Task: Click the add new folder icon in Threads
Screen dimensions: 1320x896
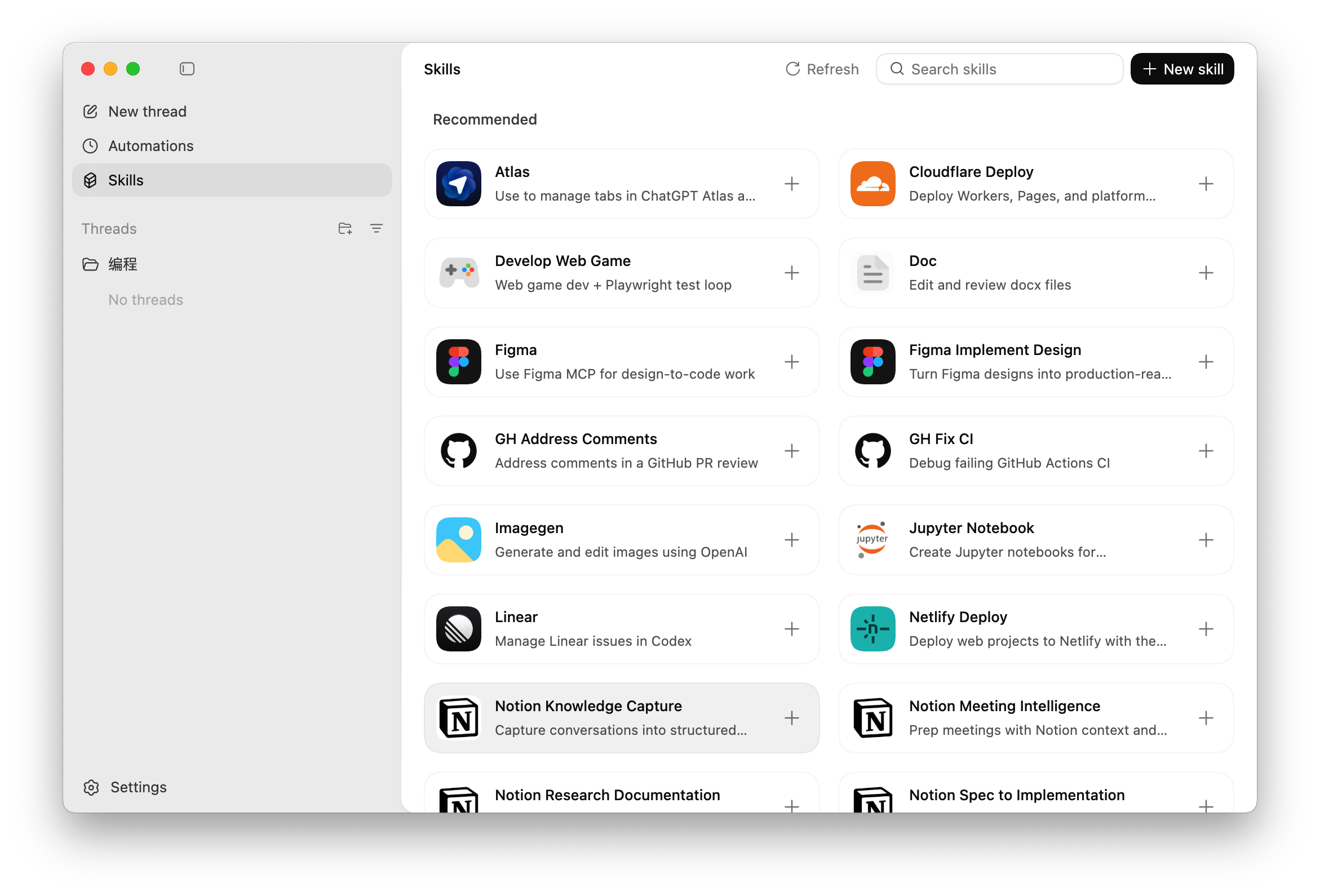Action: 345,228
